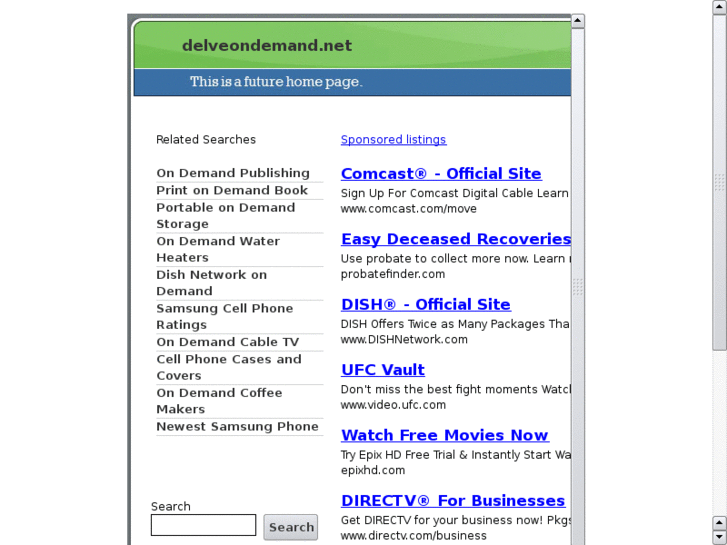Click epixhd.com URL text
This screenshot has height=545, width=727.
373,470
